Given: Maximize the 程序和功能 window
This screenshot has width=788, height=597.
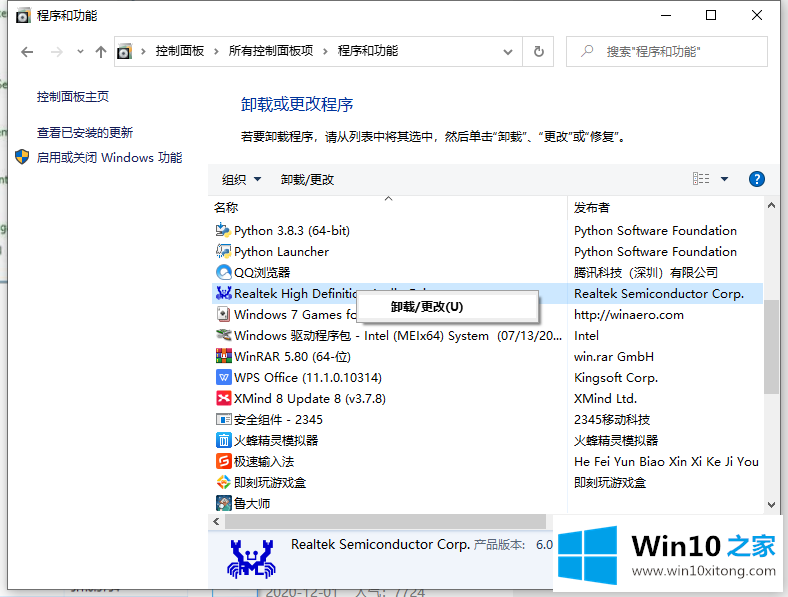Looking at the screenshot, I should pos(711,16).
